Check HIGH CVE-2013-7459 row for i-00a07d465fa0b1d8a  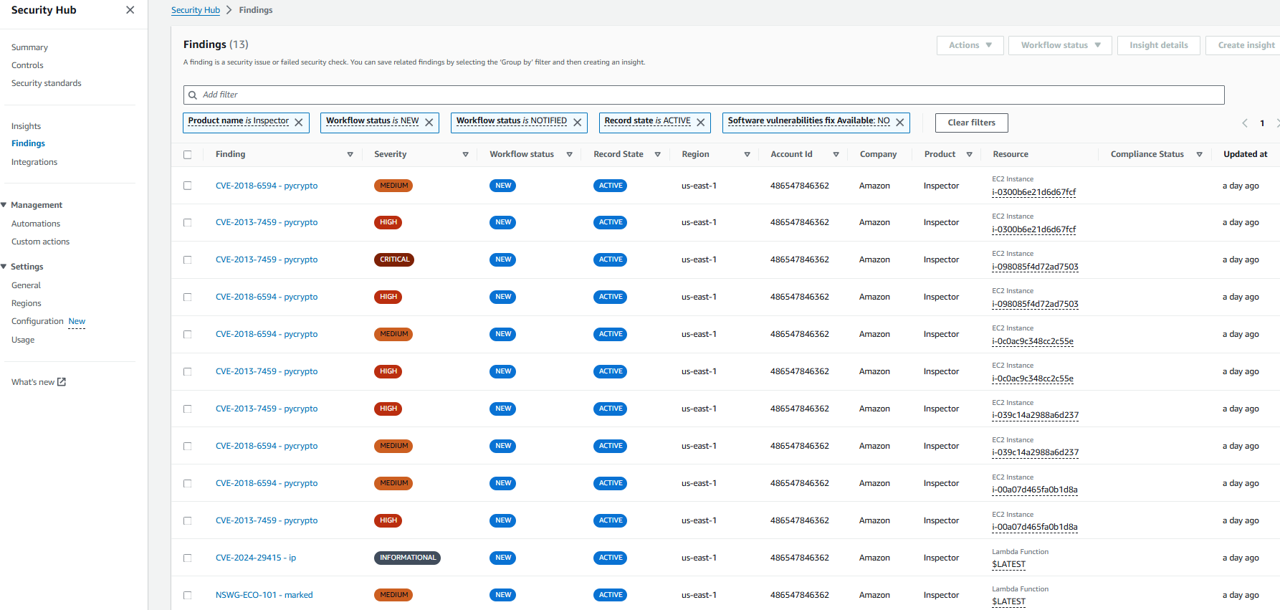[x=187, y=521]
